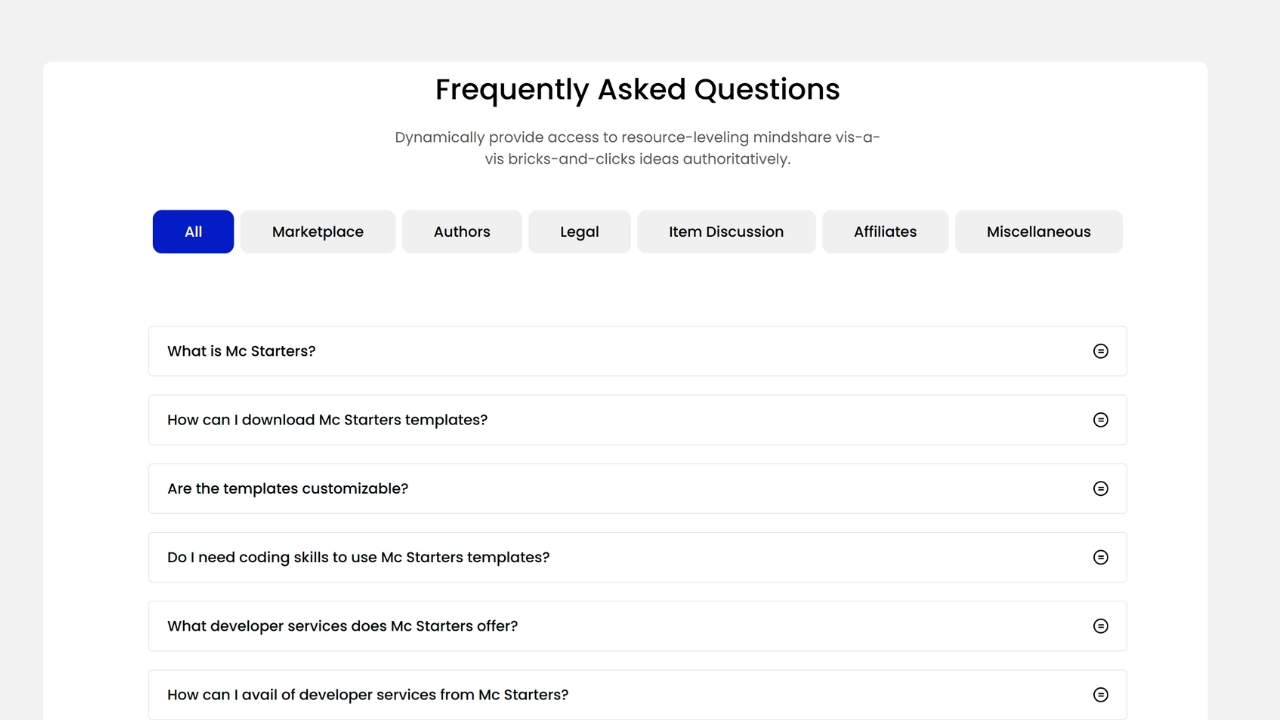Show the Legal FAQ category

[579, 232]
